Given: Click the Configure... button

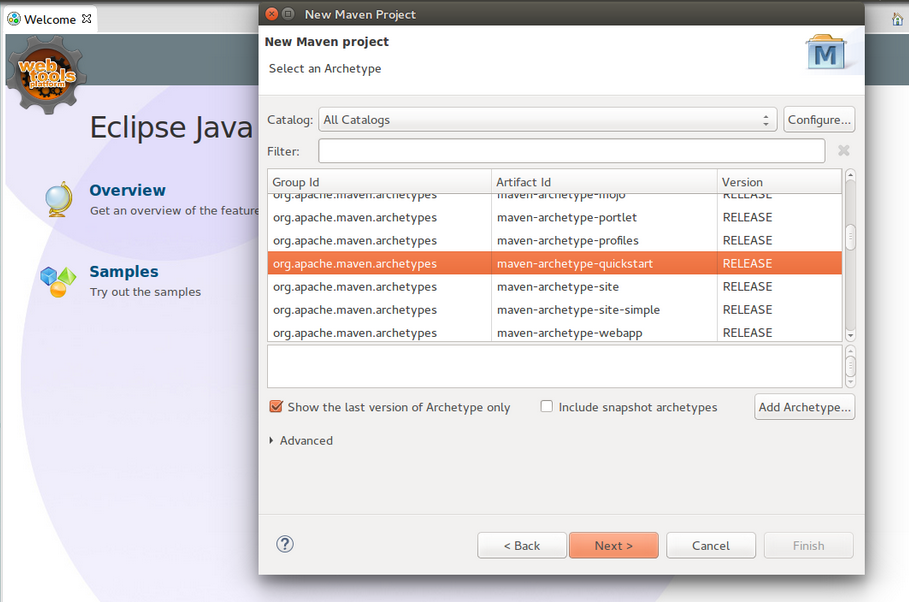Looking at the screenshot, I should tap(819, 119).
